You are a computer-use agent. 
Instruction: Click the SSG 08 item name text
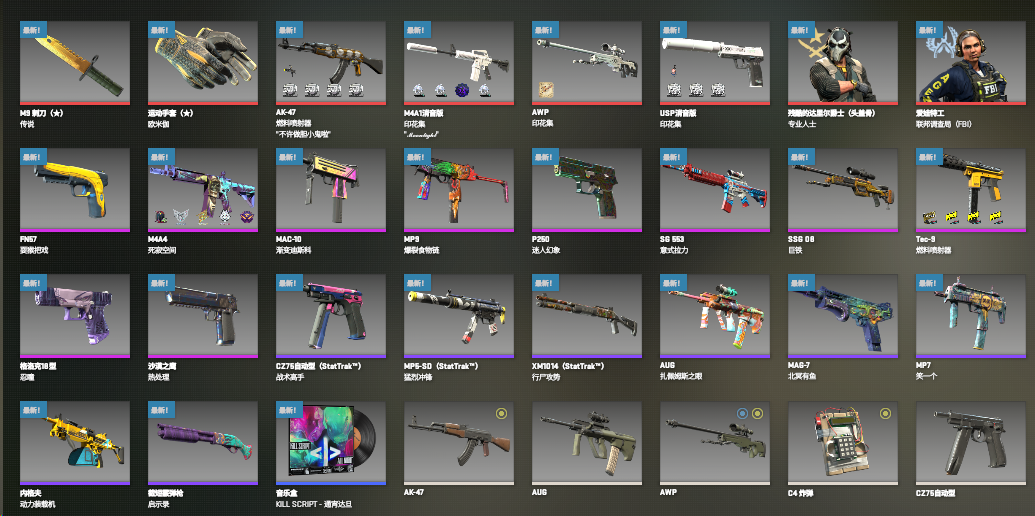(x=801, y=239)
